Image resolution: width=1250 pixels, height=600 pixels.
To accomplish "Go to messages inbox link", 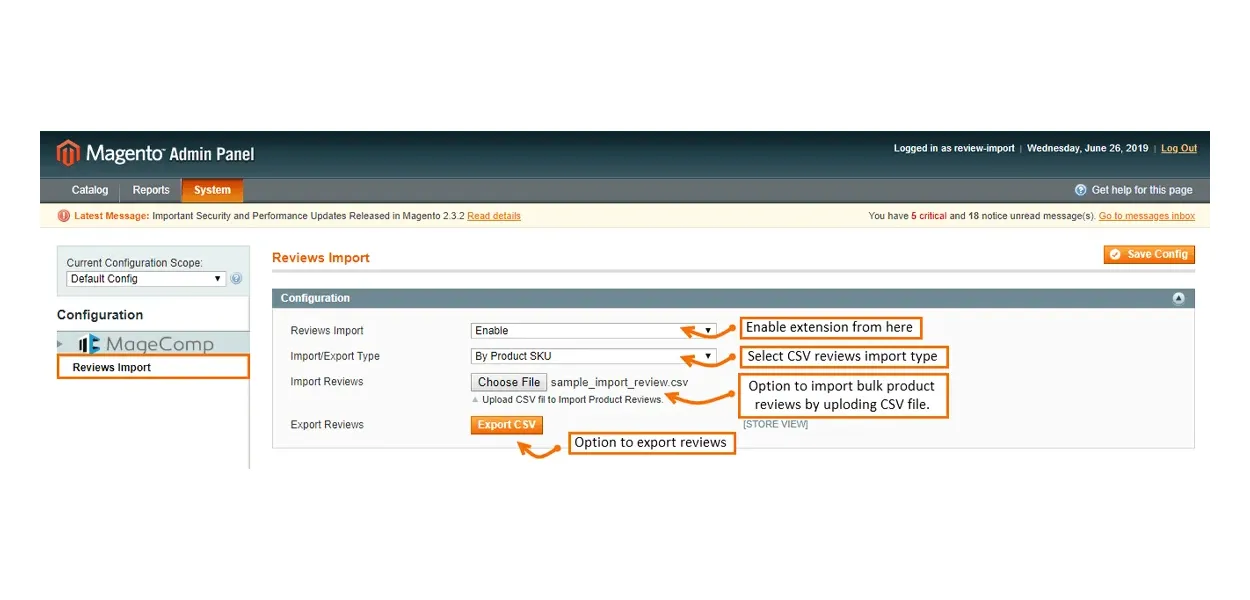I will click(1146, 216).
